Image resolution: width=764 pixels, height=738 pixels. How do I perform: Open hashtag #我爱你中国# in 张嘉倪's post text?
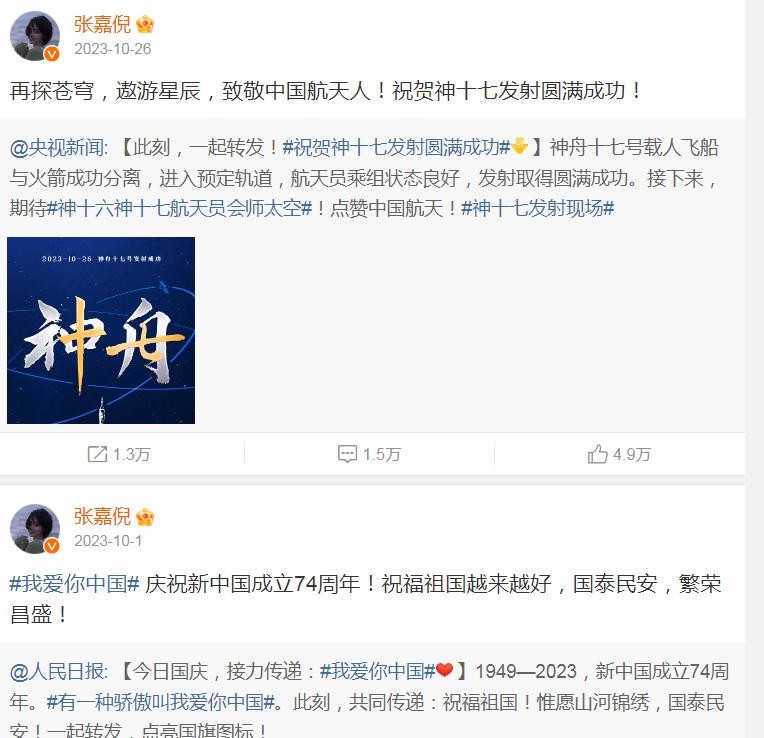pyautogui.click(x=75, y=584)
